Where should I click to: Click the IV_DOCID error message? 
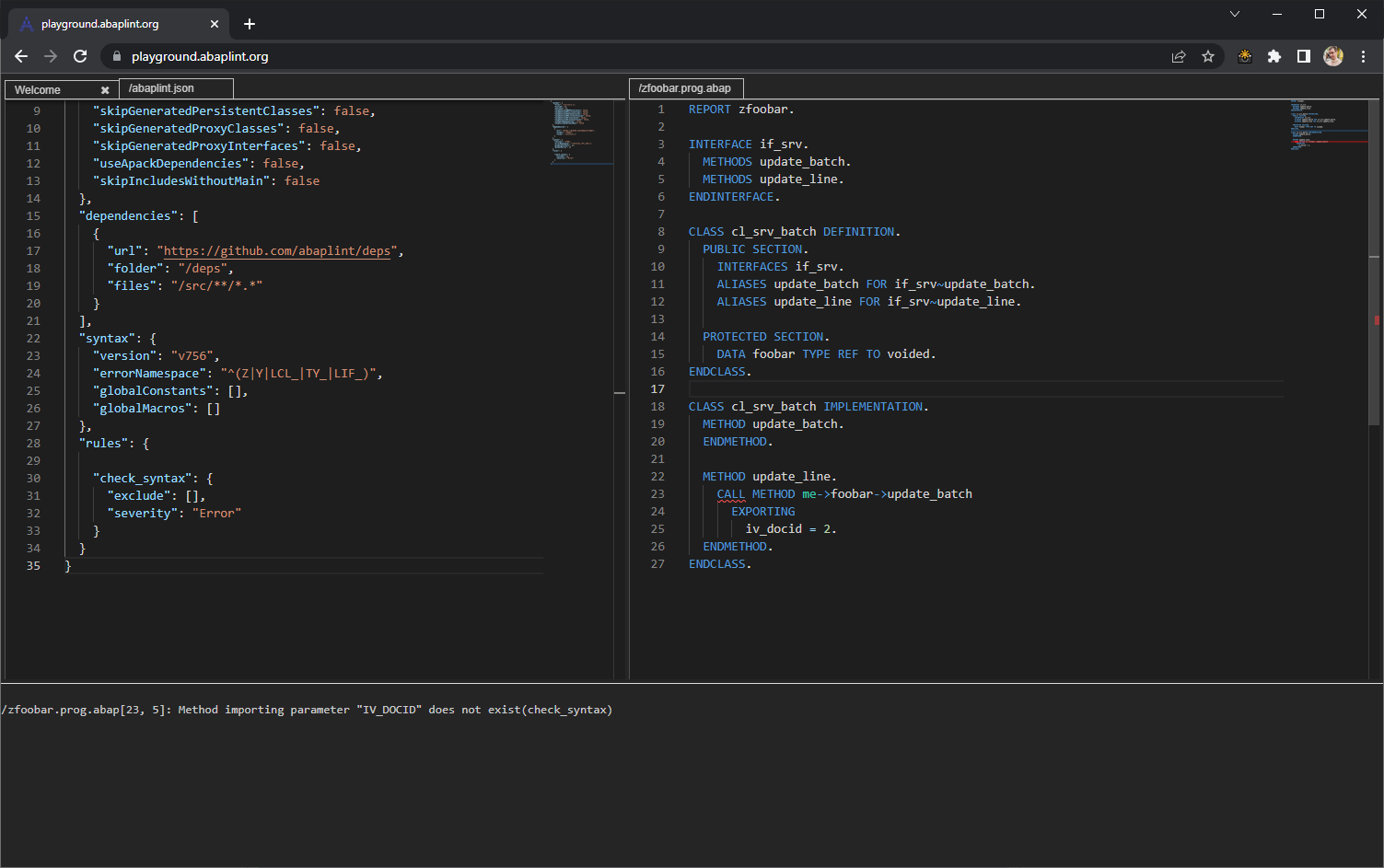pyautogui.click(x=307, y=709)
